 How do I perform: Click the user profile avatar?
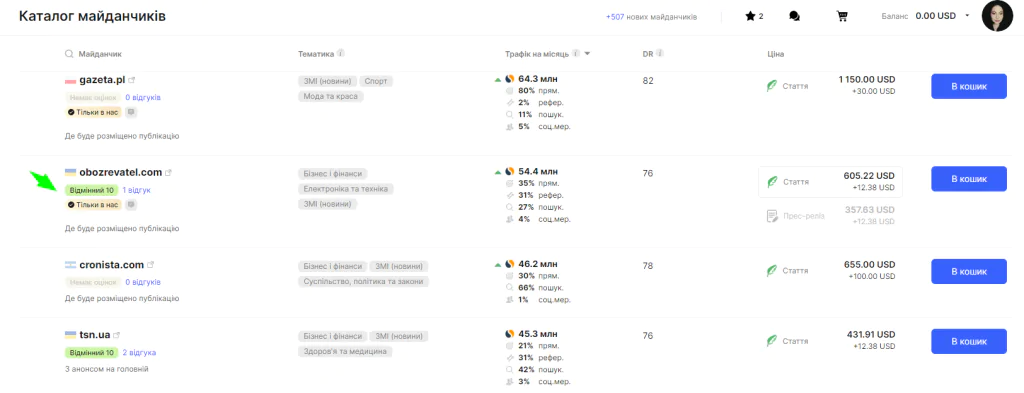point(997,16)
